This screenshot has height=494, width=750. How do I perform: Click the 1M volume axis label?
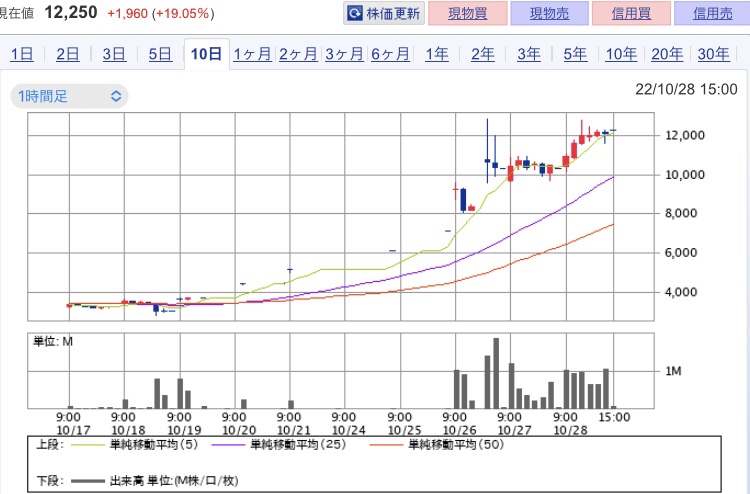tap(673, 371)
